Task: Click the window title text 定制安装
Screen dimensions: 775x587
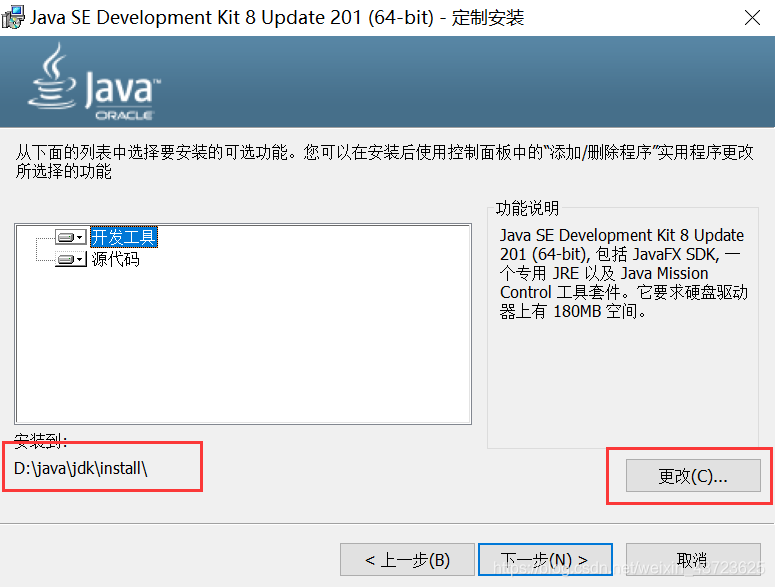Action: [x=488, y=18]
